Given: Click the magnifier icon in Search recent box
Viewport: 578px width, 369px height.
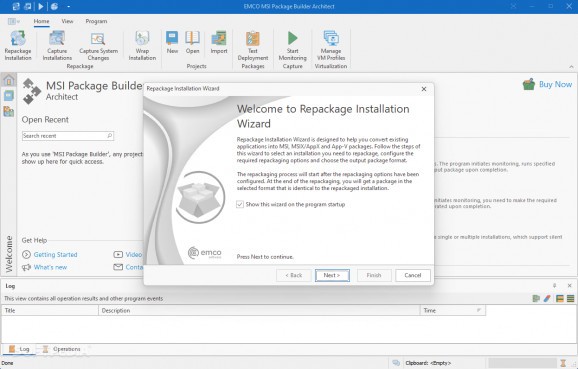Looking at the screenshot, I should click(x=109, y=136).
